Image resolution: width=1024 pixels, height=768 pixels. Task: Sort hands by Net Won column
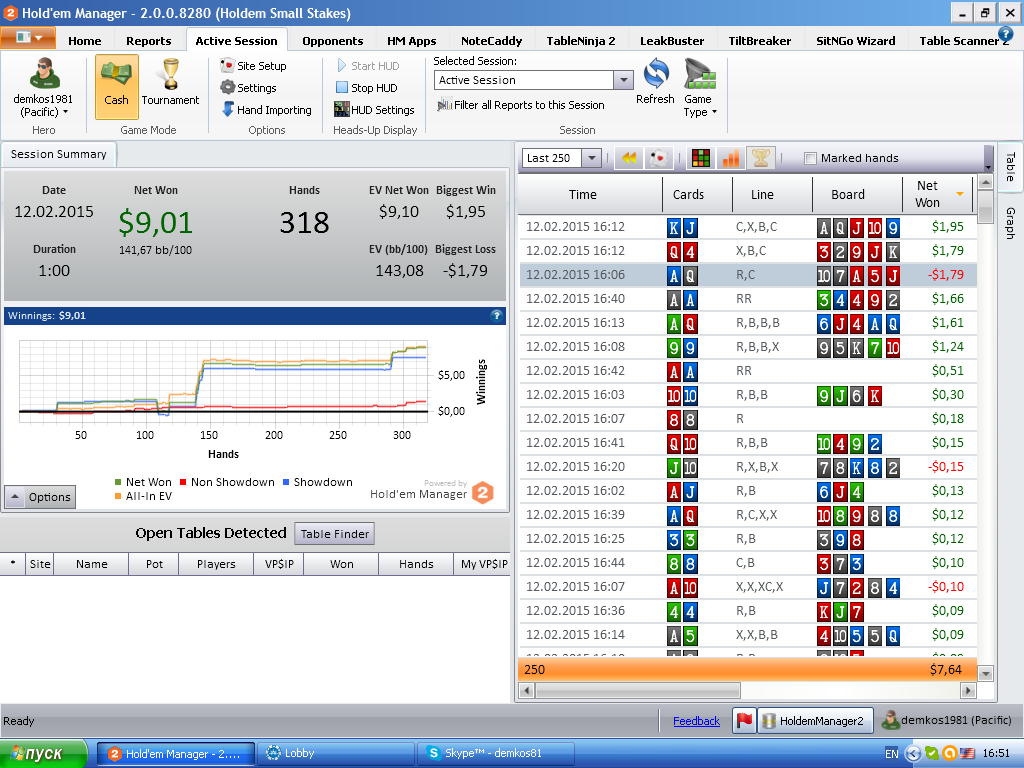coord(938,194)
